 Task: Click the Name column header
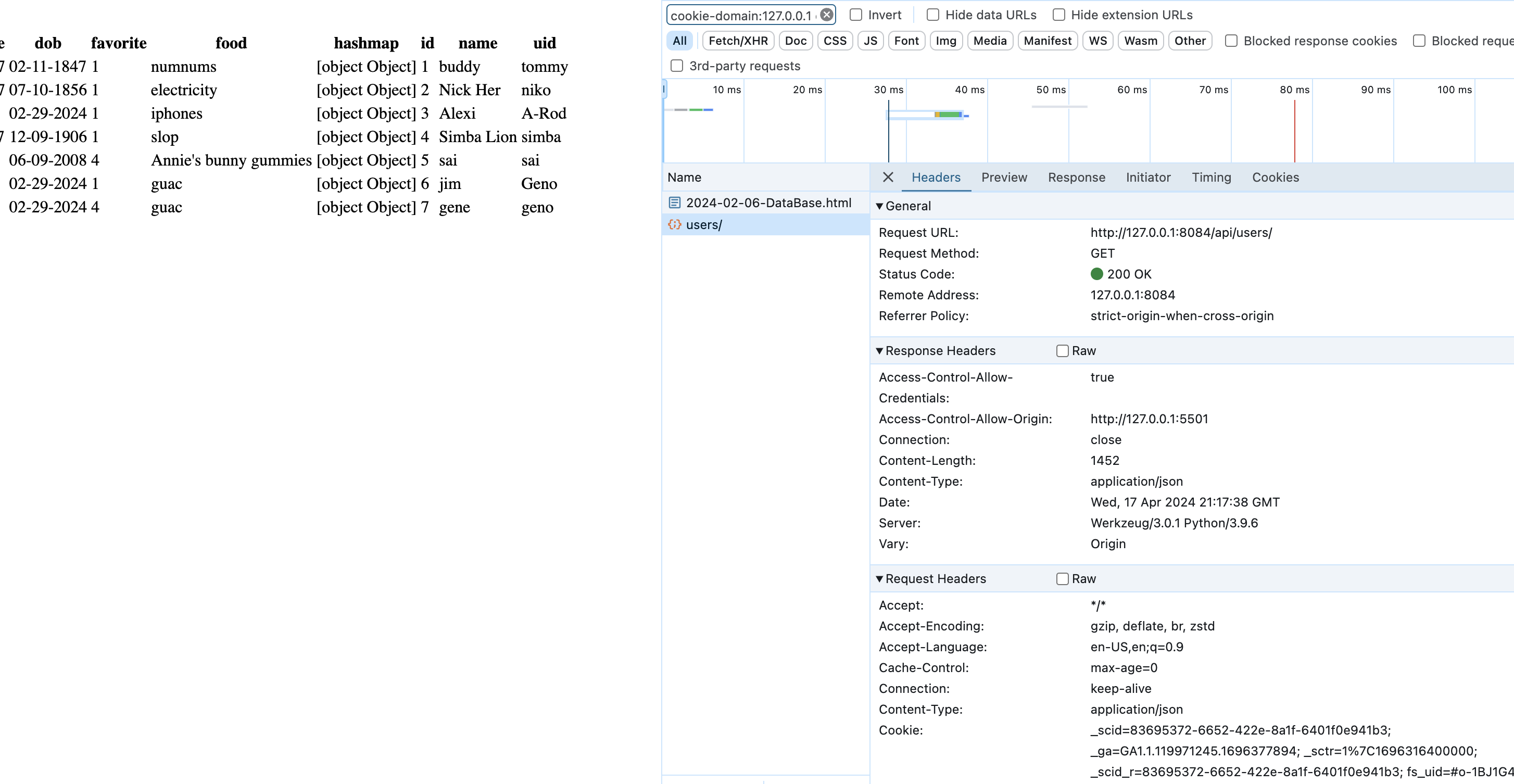(765, 178)
